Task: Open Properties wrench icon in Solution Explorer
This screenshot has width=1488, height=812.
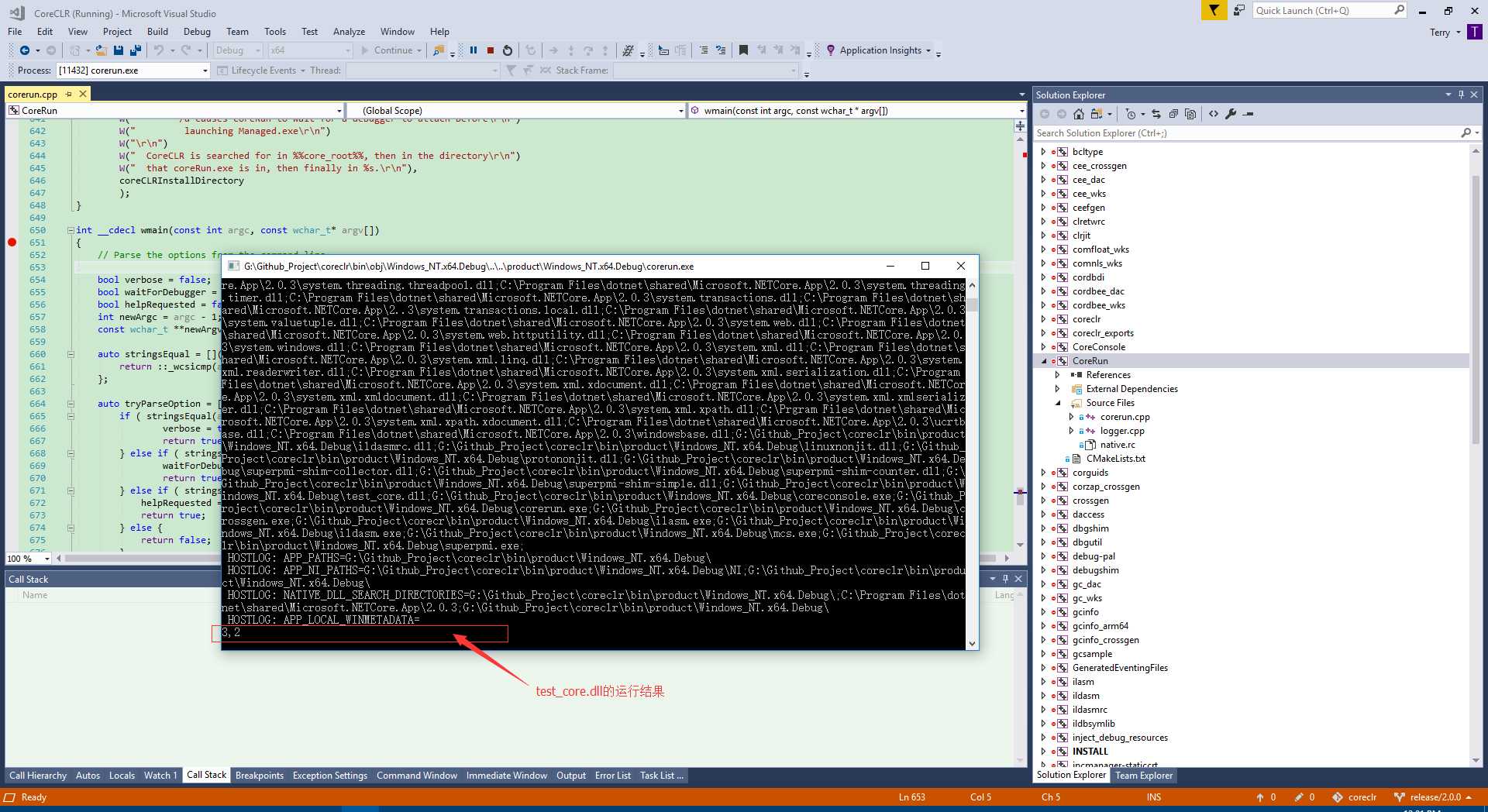Action: [x=1231, y=114]
